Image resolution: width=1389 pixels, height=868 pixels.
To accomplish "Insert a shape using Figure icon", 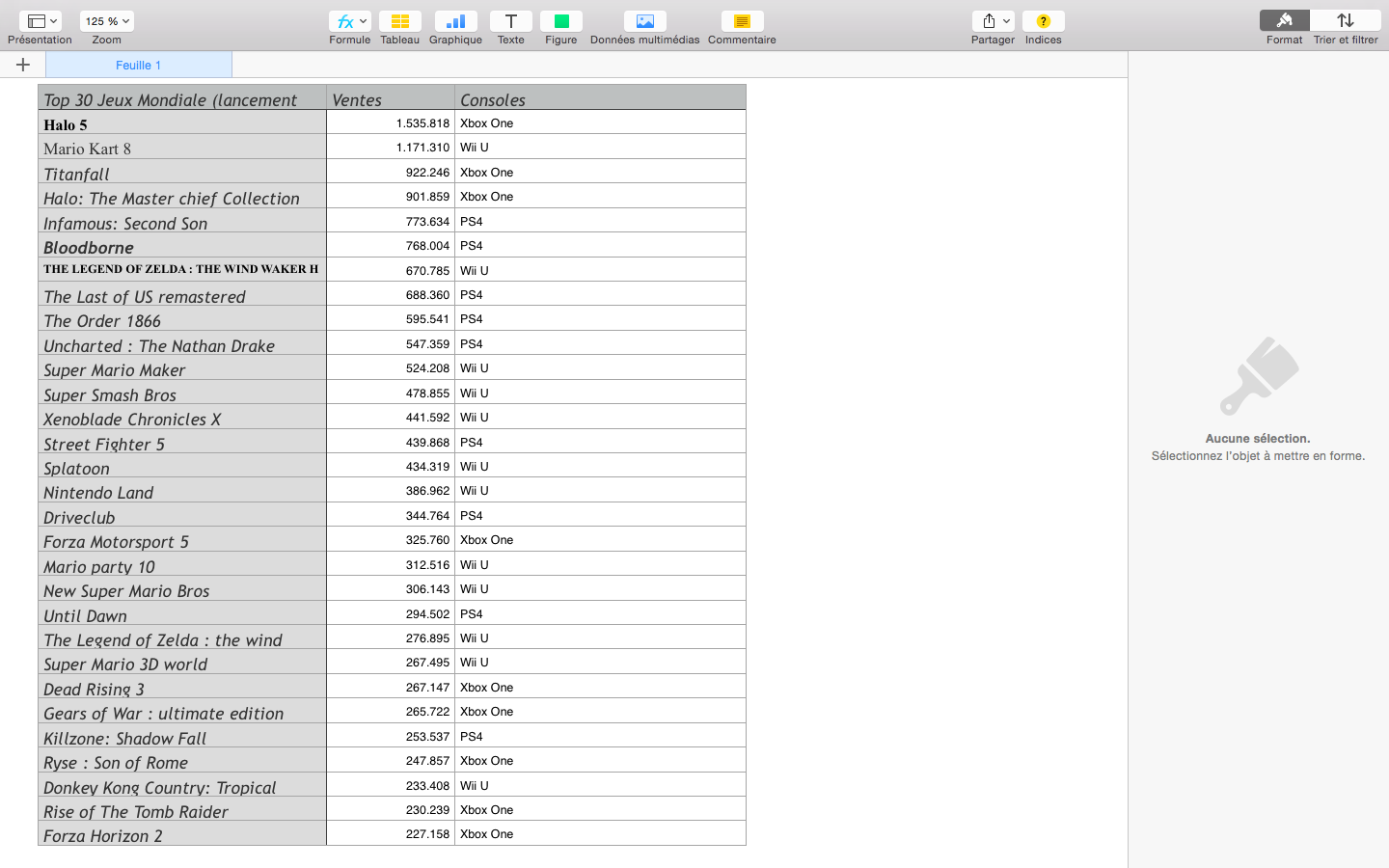I will click(560, 21).
